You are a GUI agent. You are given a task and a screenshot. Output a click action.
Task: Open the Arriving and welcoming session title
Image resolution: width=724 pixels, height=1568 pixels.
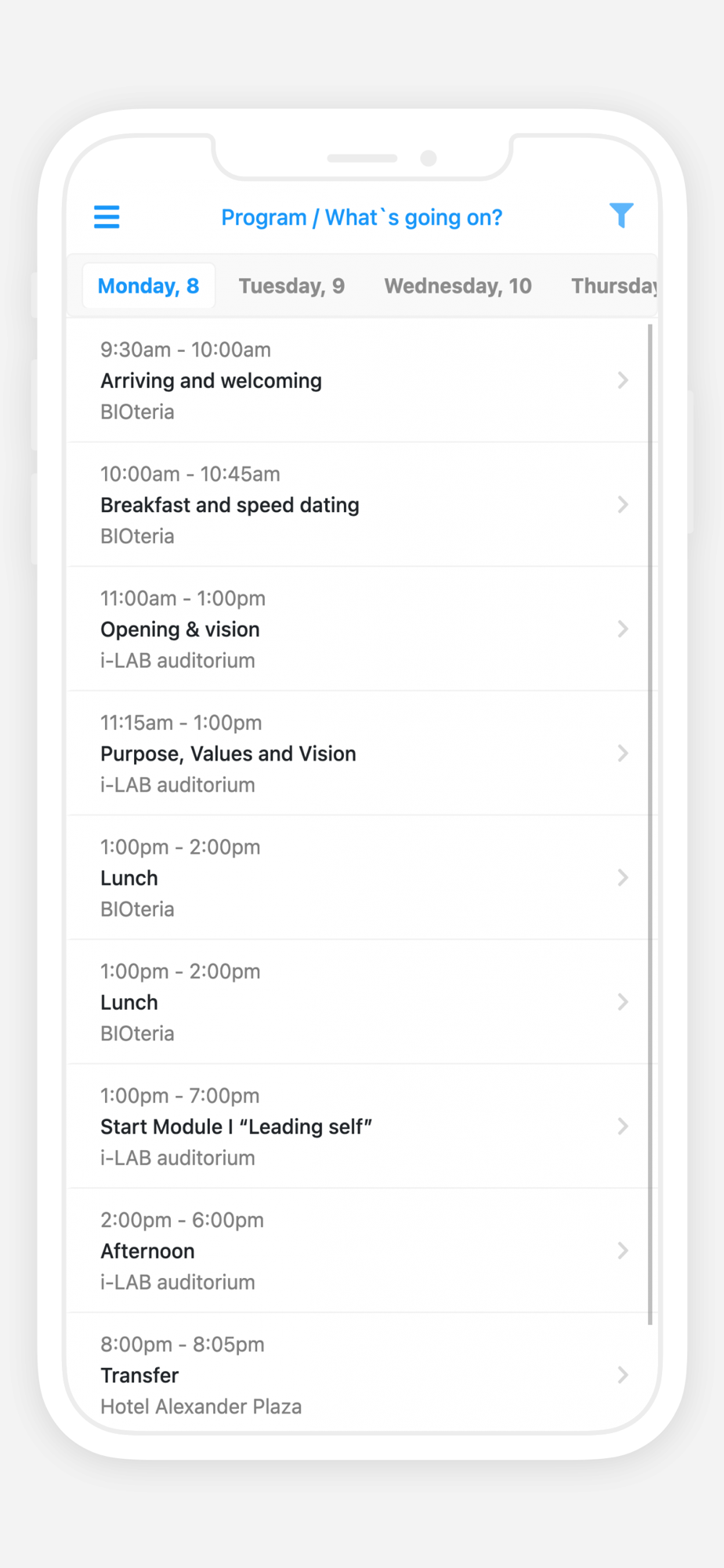211,381
